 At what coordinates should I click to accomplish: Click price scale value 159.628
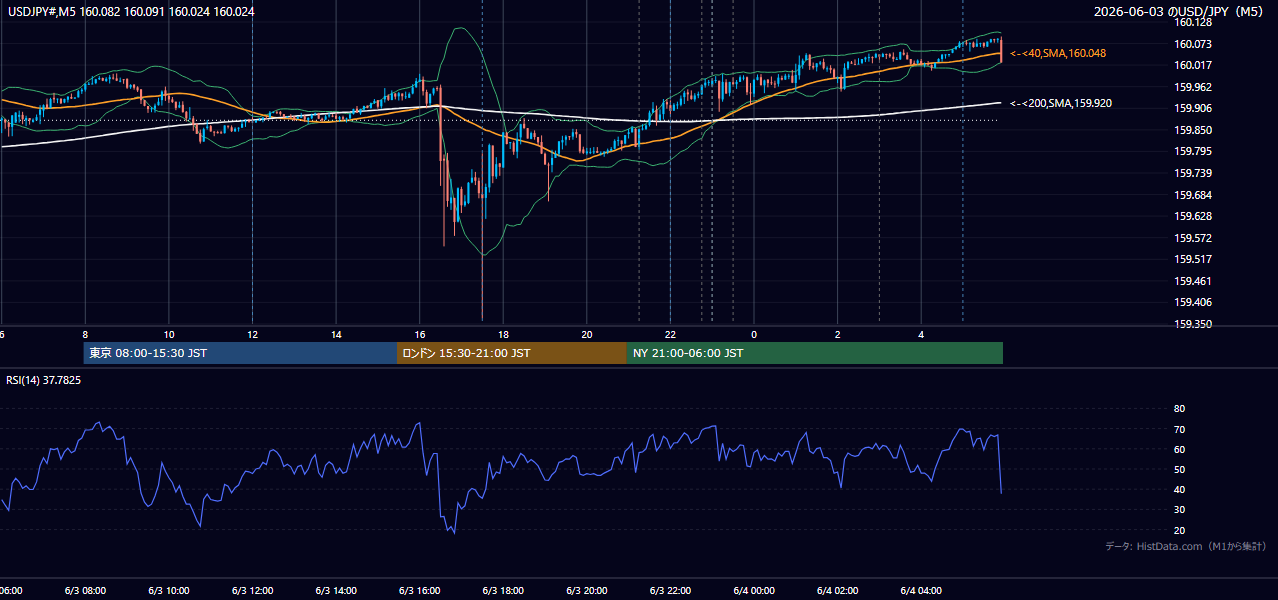coord(1193,216)
